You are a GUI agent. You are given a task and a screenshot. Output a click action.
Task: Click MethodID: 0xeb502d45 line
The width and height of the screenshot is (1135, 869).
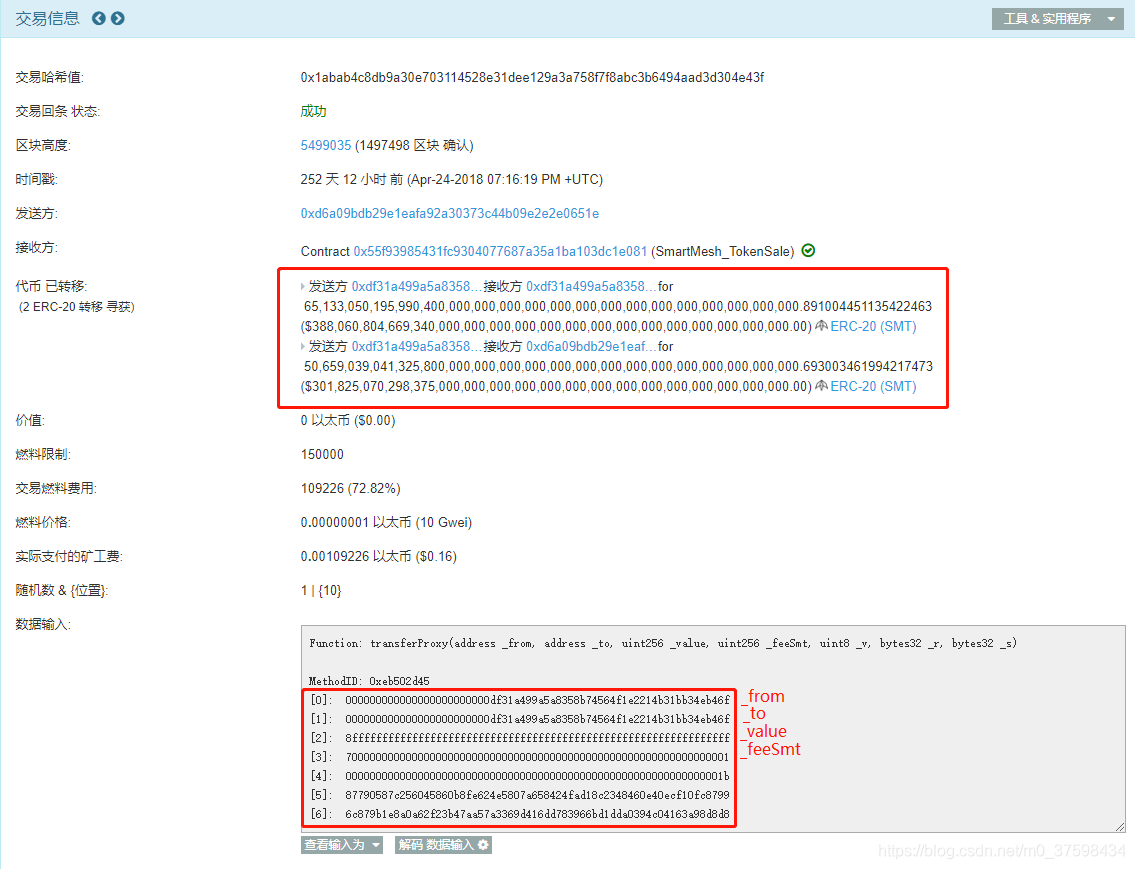tap(369, 681)
